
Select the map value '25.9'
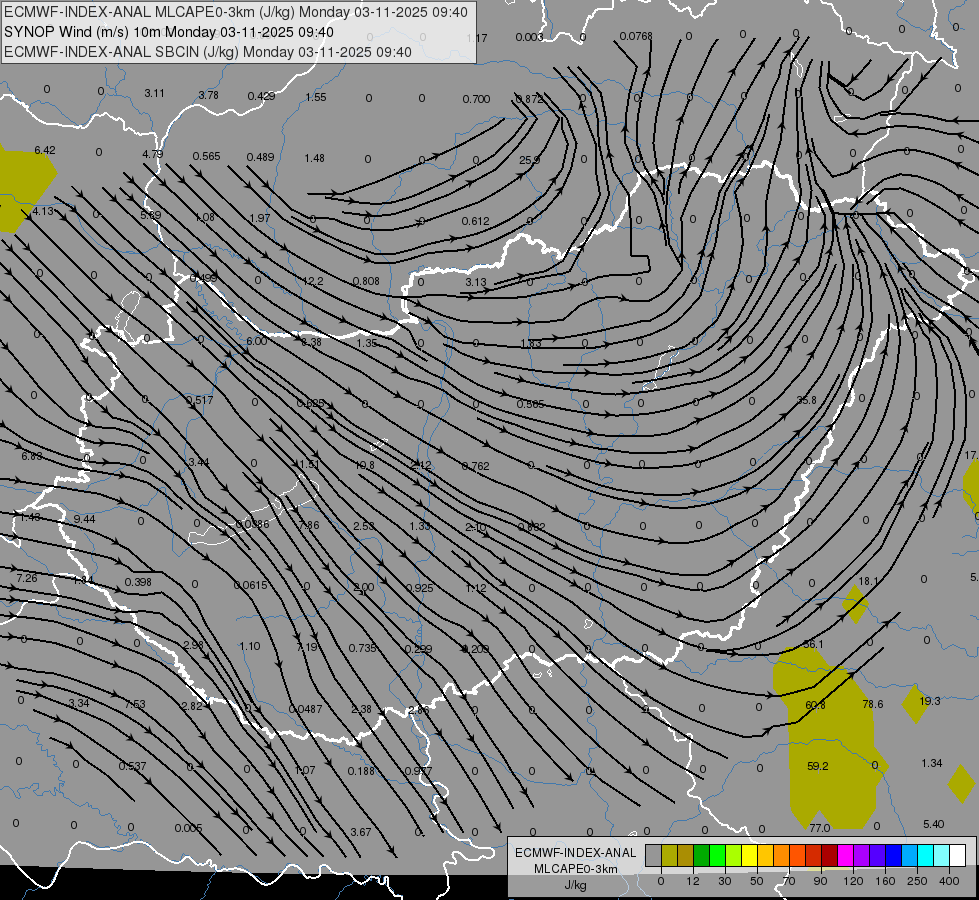529,160
